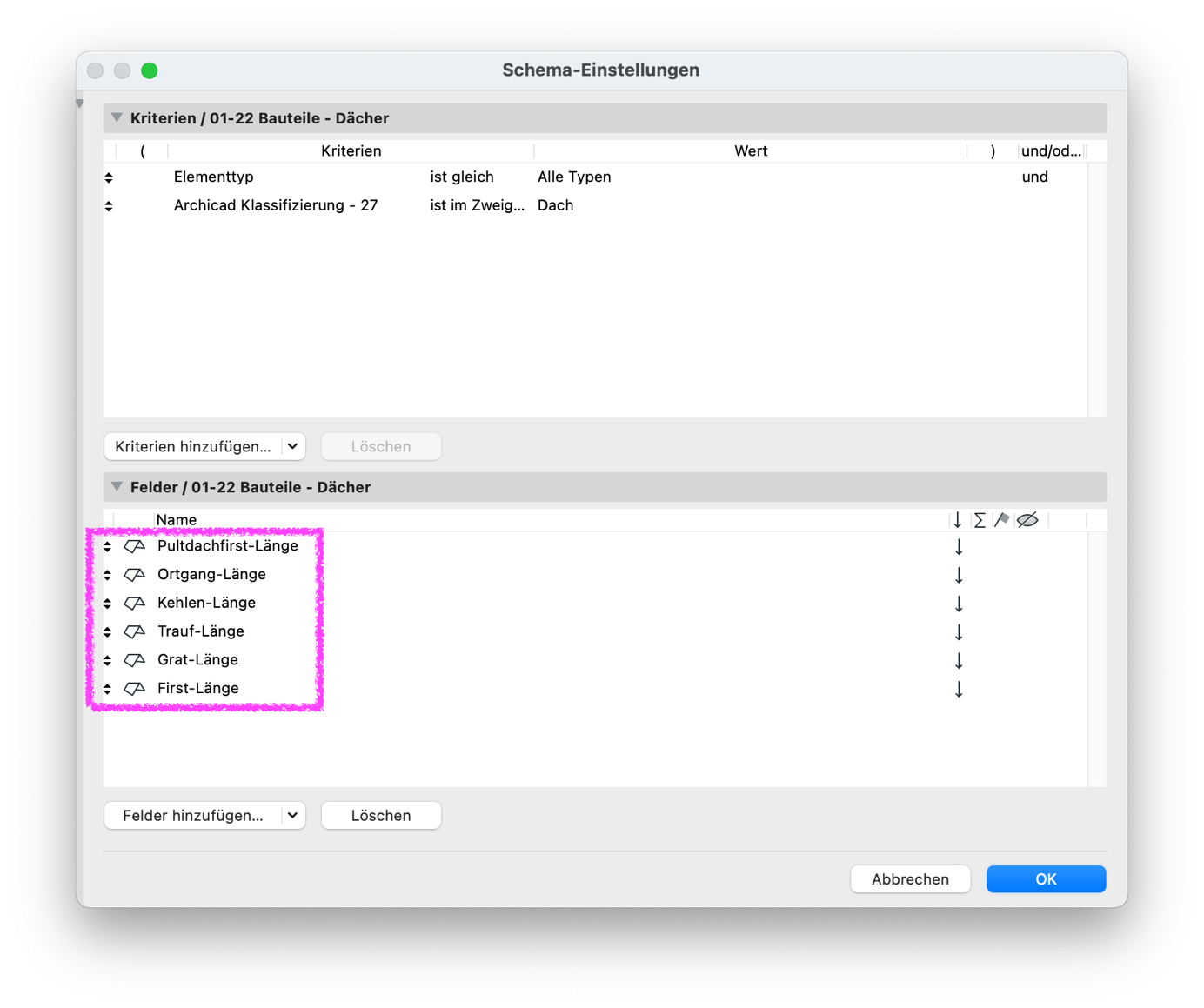Viewport: 1204px width, 1008px height.
Task: Click the Kriterien column header
Action: pyautogui.click(x=351, y=151)
